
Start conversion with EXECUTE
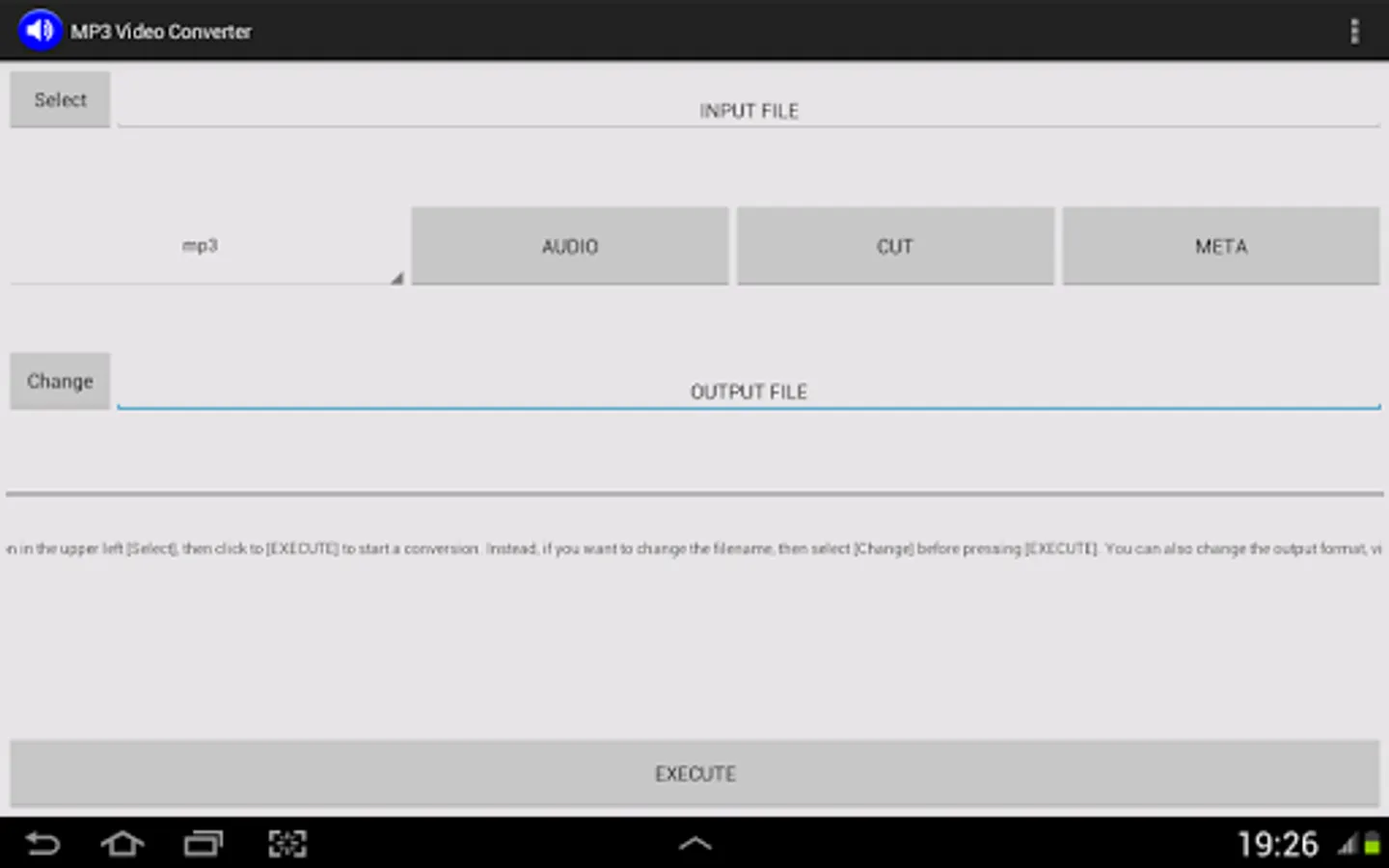click(x=694, y=773)
